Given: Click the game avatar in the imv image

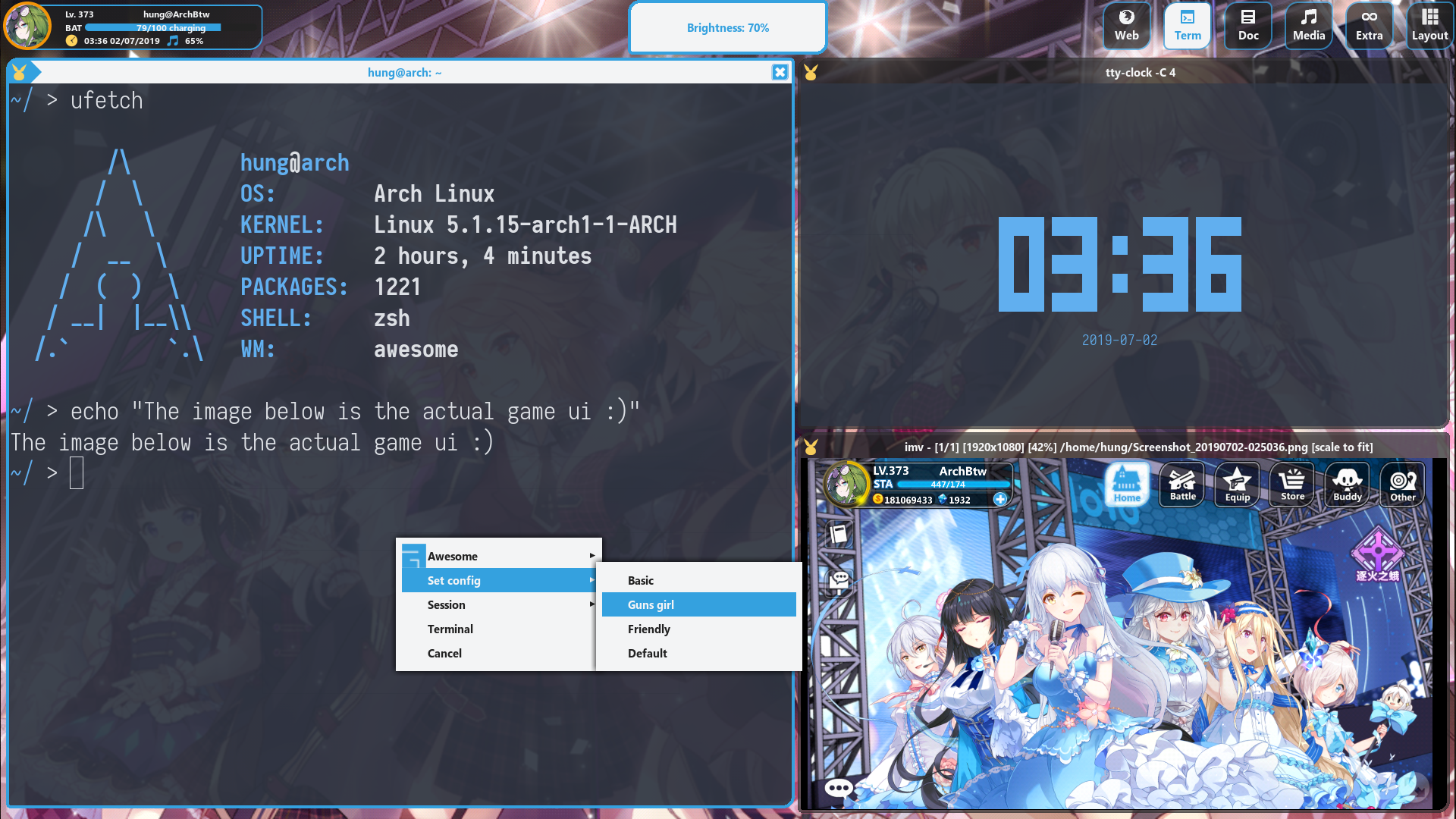Looking at the screenshot, I should 846,484.
